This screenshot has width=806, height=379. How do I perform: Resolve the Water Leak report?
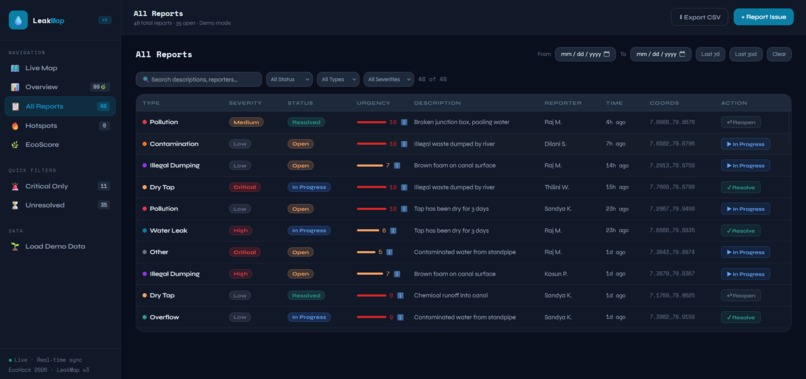pyautogui.click(x=741, y=231)
